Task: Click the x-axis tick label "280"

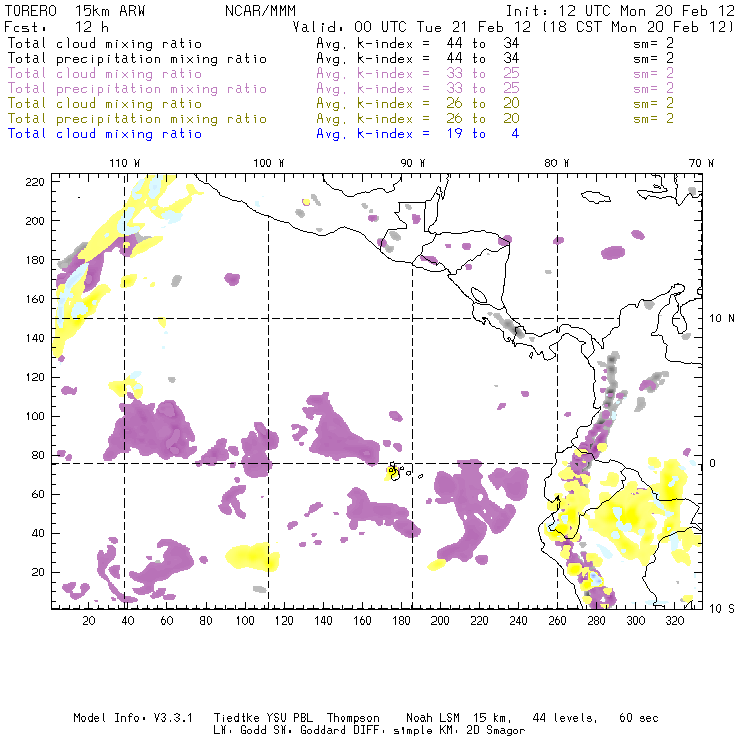Action: (x=597, y=621)
